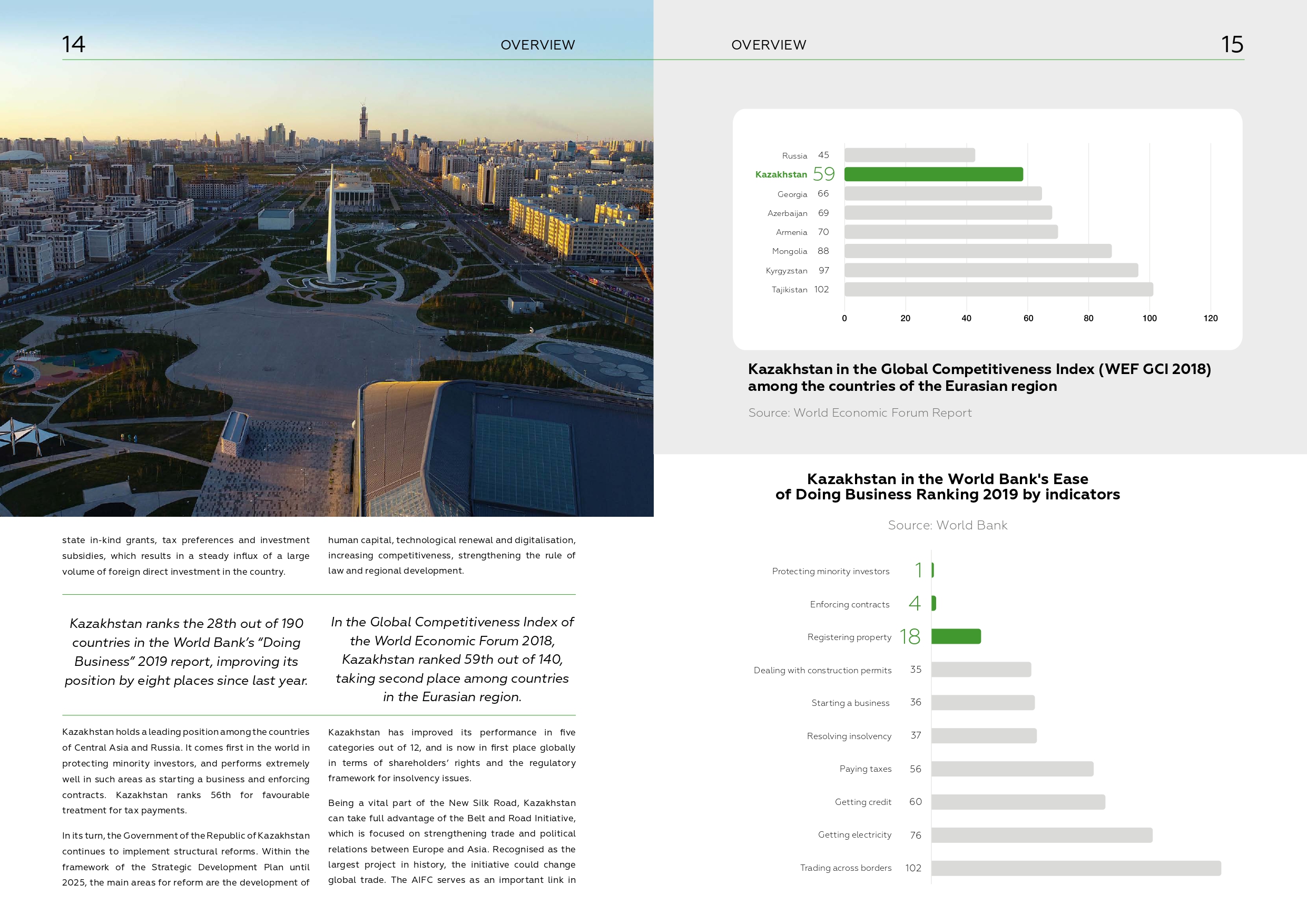The height and width of the screenshot is (924, 1307).
Task: Click page number 15
Action: click(1231, 44)
